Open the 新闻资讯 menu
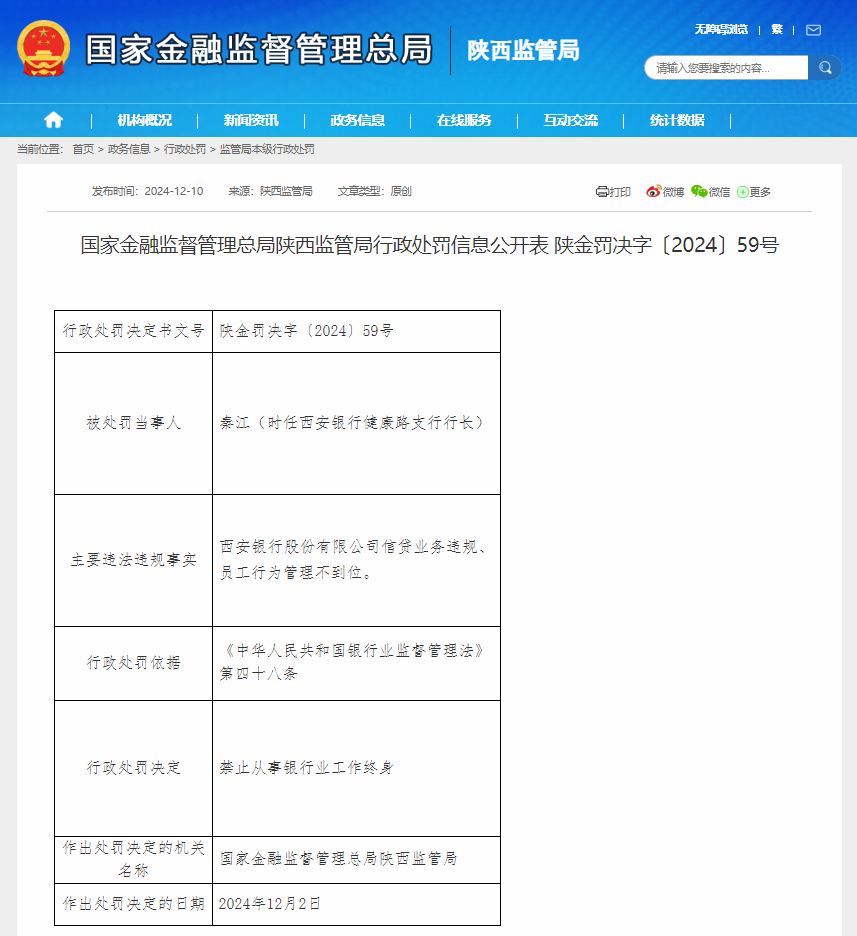Screen dimensions: 857x936 point(251,121)
